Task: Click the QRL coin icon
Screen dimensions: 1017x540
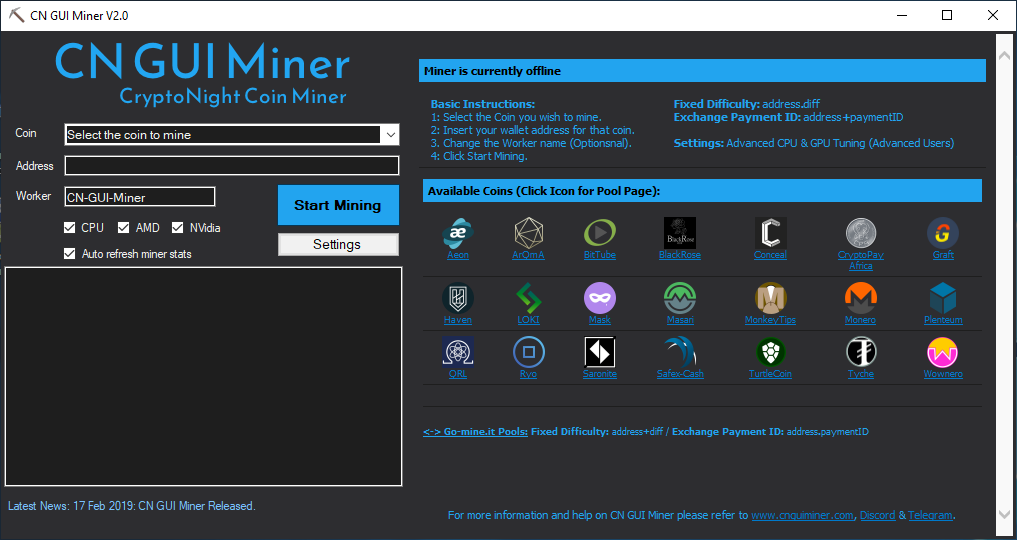Action: point(458,352)
